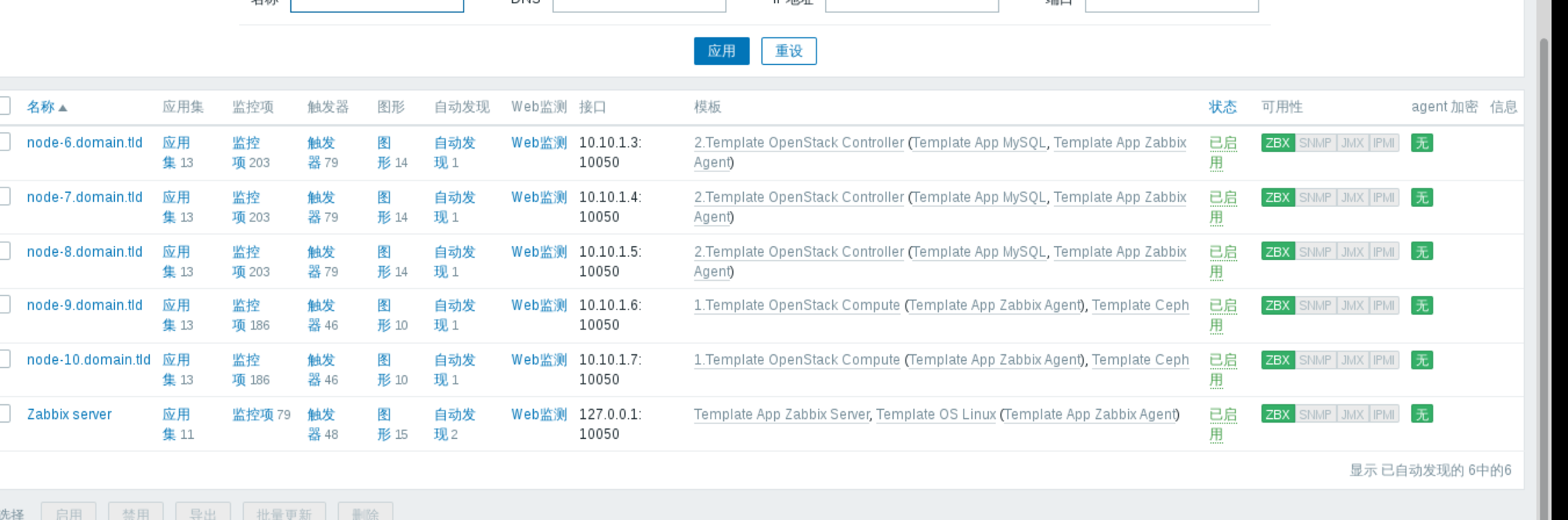Image resolution: width=1568 pixels, height=520 pixels.
Task: Open Template OS Linux template link
Action: click(935, 414)
